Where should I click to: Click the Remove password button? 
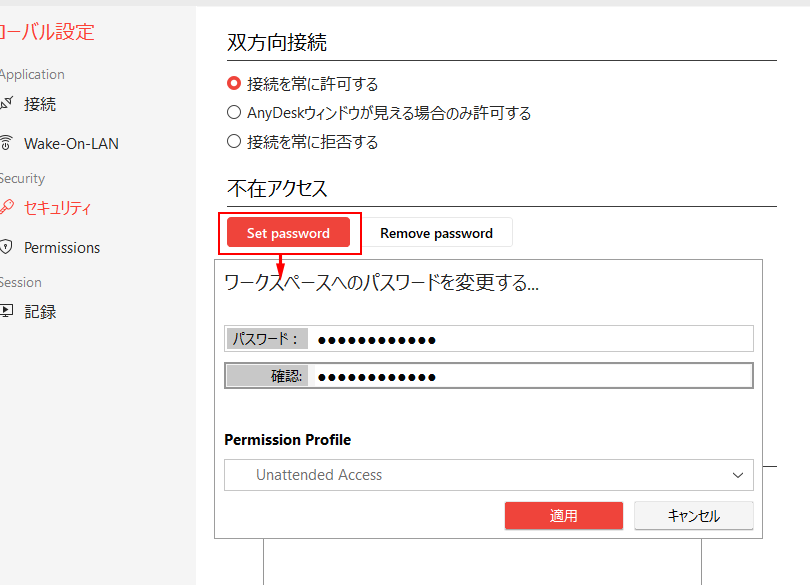tap(436, 233)
